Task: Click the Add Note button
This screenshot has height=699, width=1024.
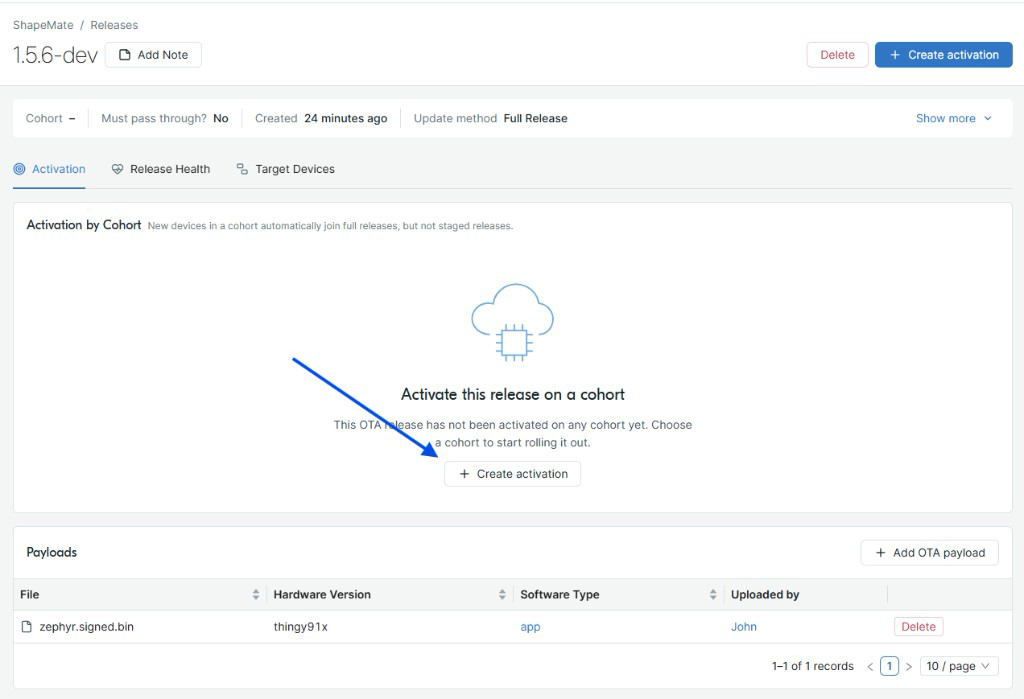Action: [x=153, y=55]
